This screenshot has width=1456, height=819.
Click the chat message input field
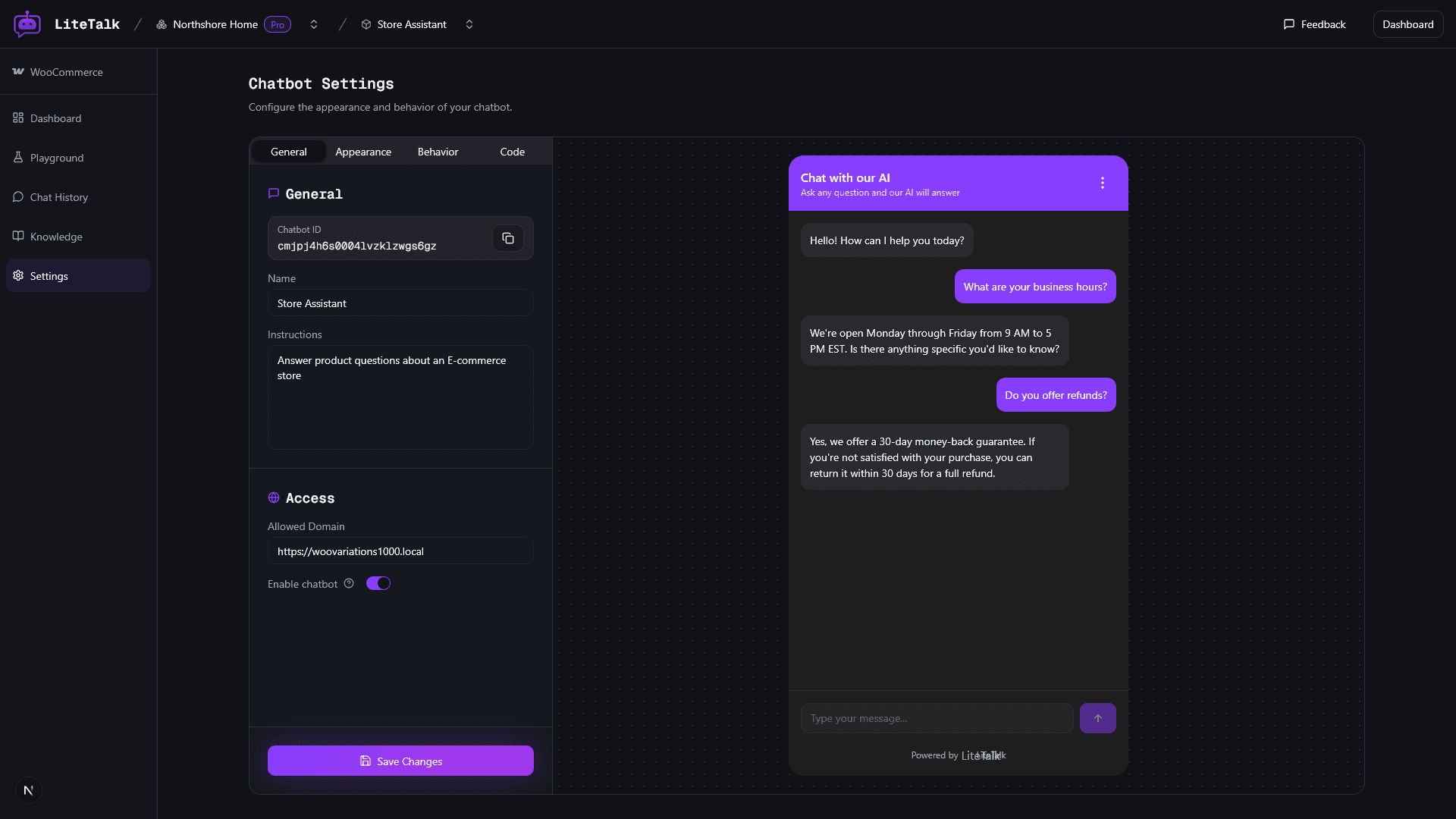(x=937, y=718)
